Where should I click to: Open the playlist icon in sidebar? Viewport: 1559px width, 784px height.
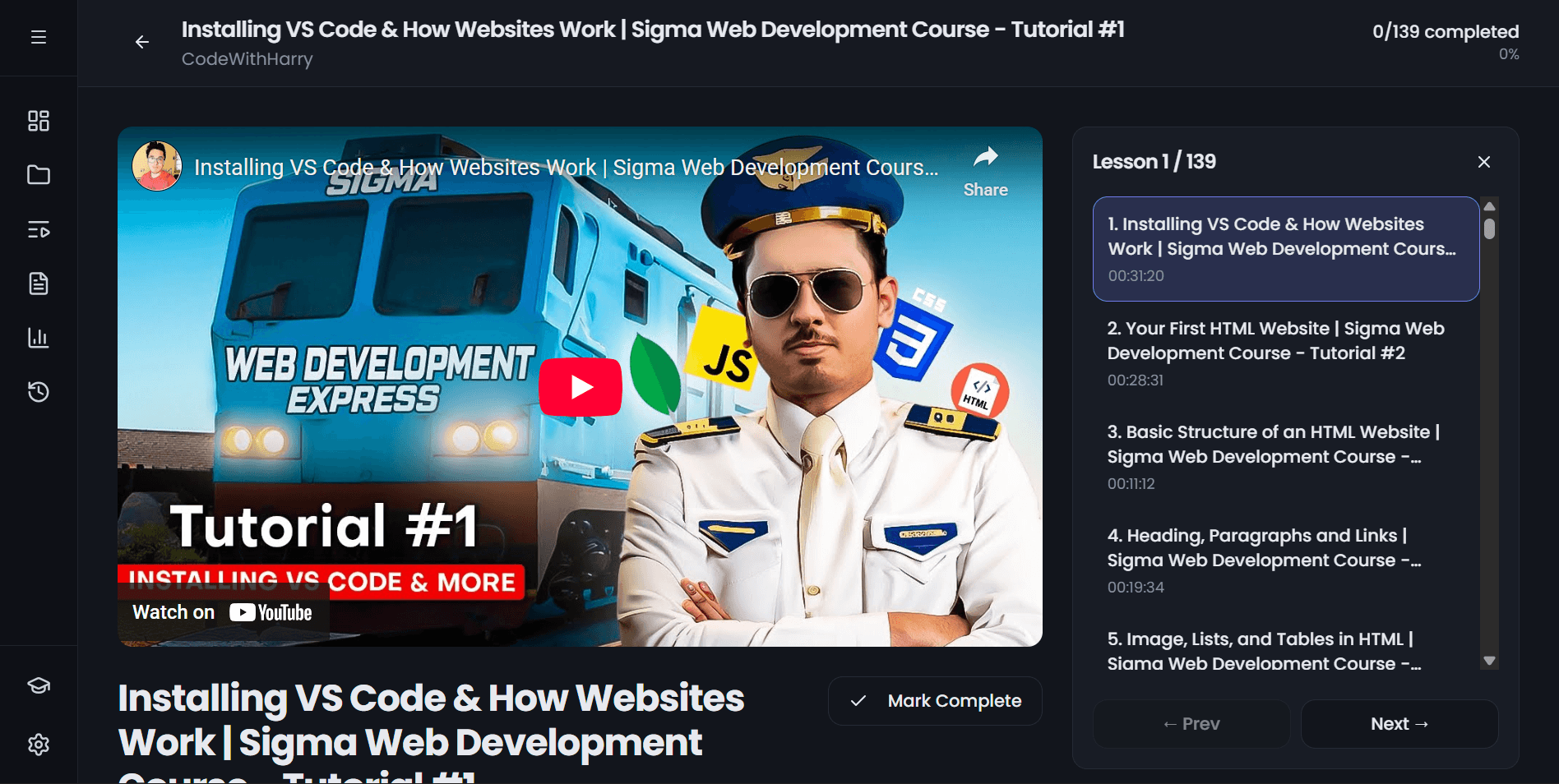(39, 229)
